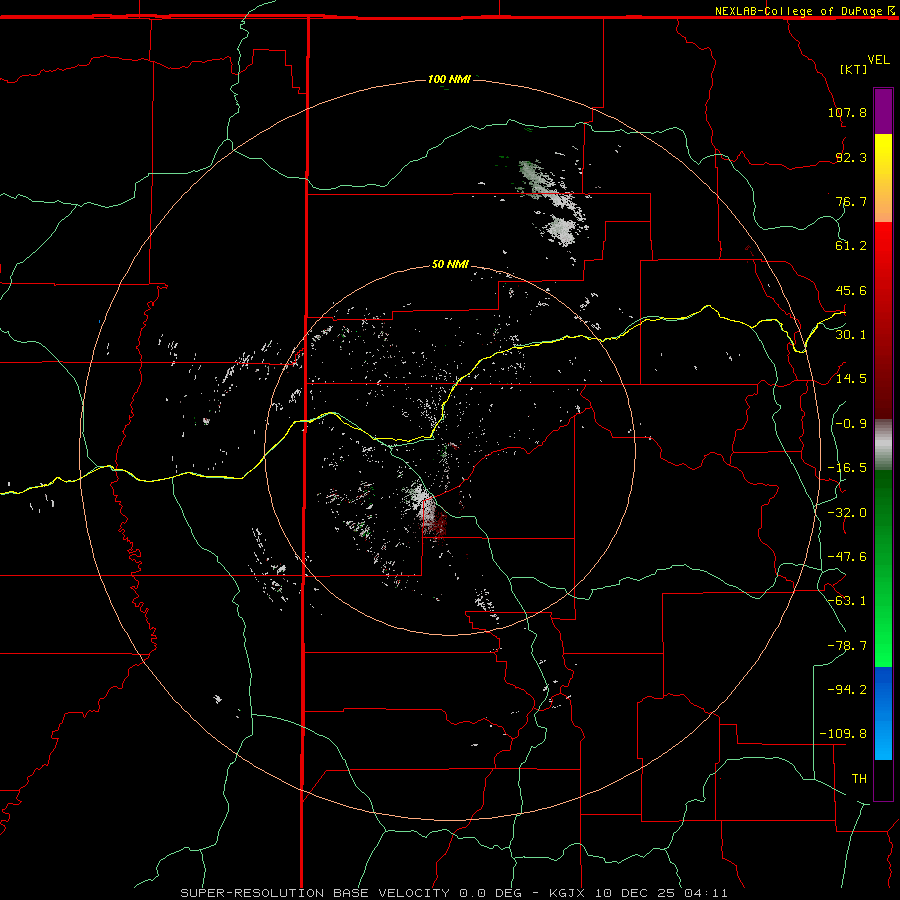Image resolution: width=900 pixels, height=900 pixels.
Task: Click the 14.5 velocity scale value
Action: click(x=851, y=379)
